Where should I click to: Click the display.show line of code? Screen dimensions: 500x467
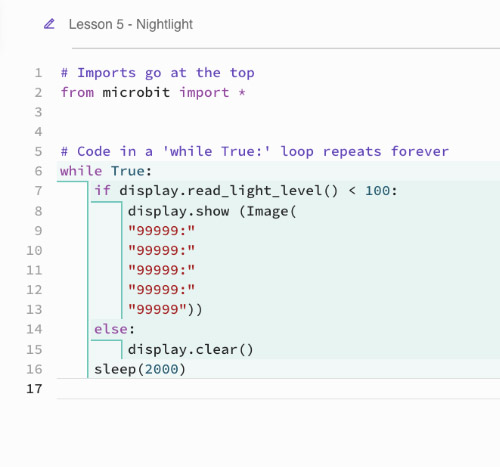click(x=212, y=211)
